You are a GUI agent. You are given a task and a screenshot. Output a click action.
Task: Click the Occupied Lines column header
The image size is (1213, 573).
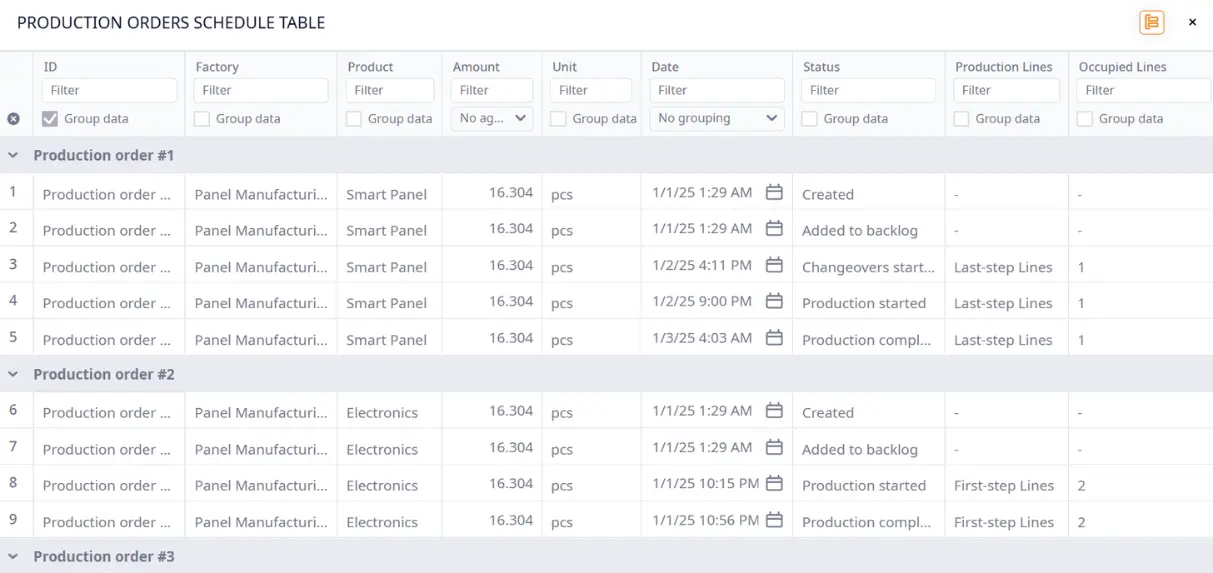(x=1122, y=67)
